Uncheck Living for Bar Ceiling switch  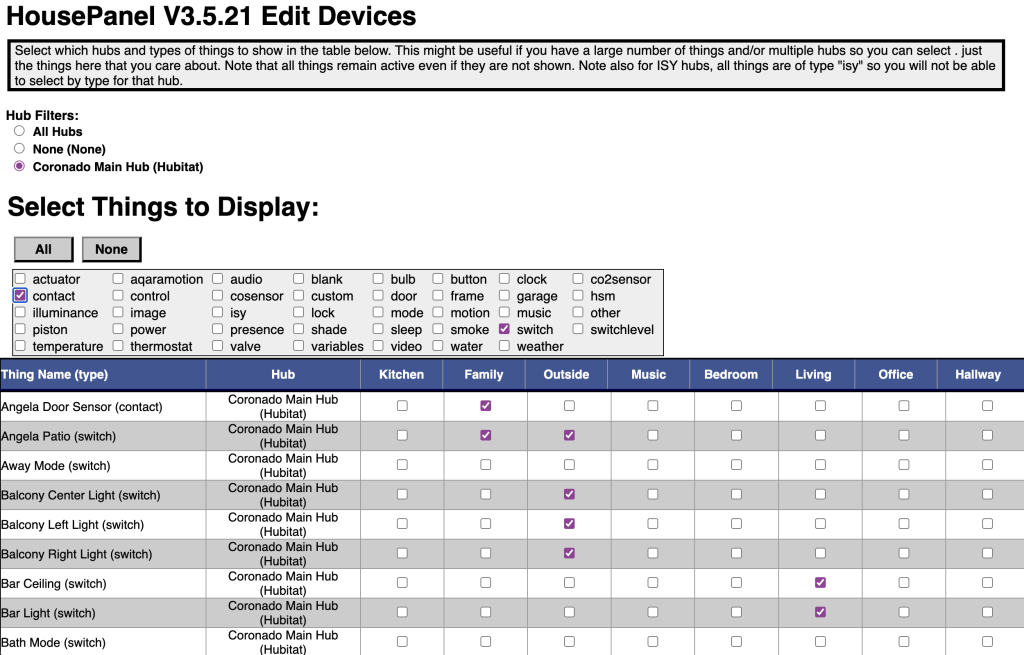(820, 583)
